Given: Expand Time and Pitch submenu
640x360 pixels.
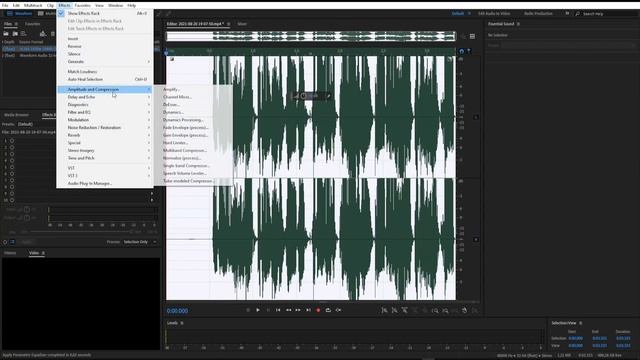Looking at the screenshot, I should (105, 158).
